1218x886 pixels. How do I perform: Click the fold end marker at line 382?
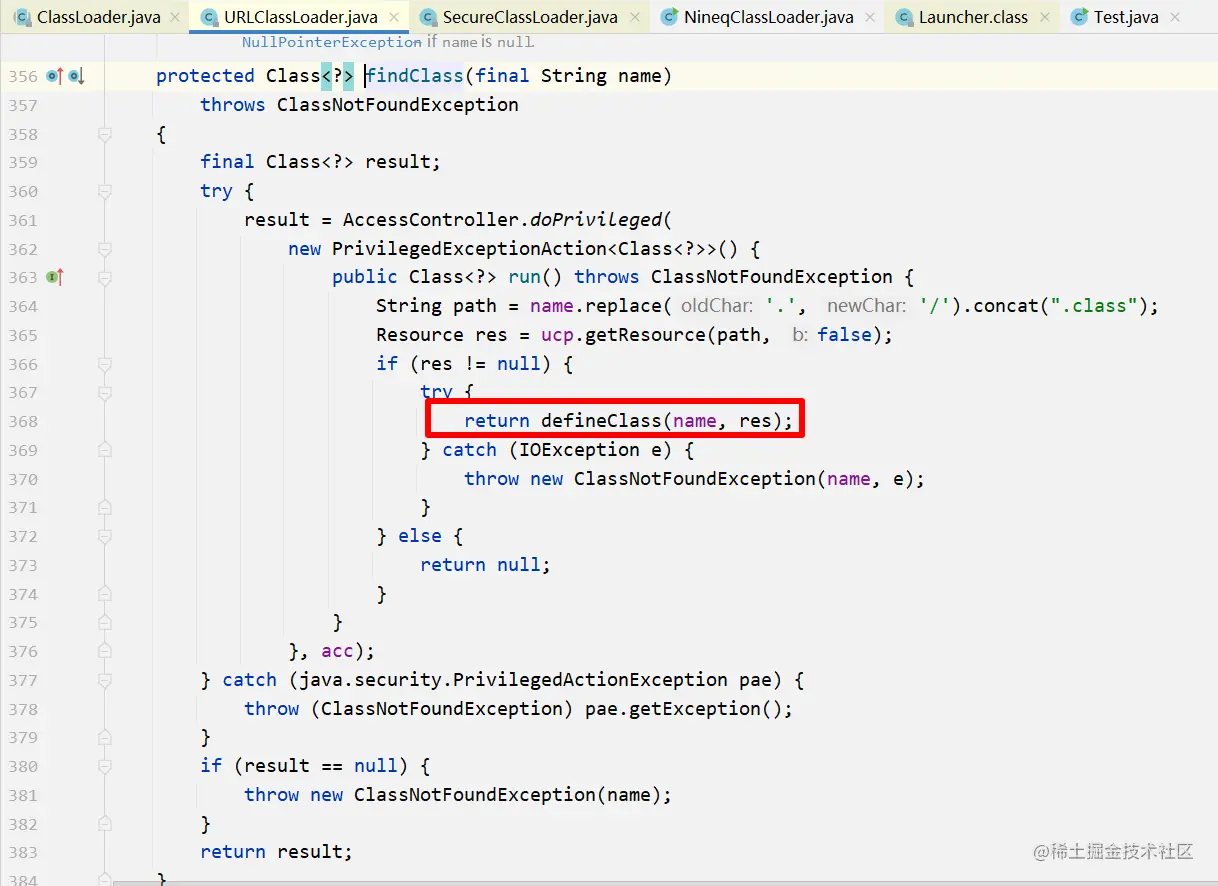(104, 824)
